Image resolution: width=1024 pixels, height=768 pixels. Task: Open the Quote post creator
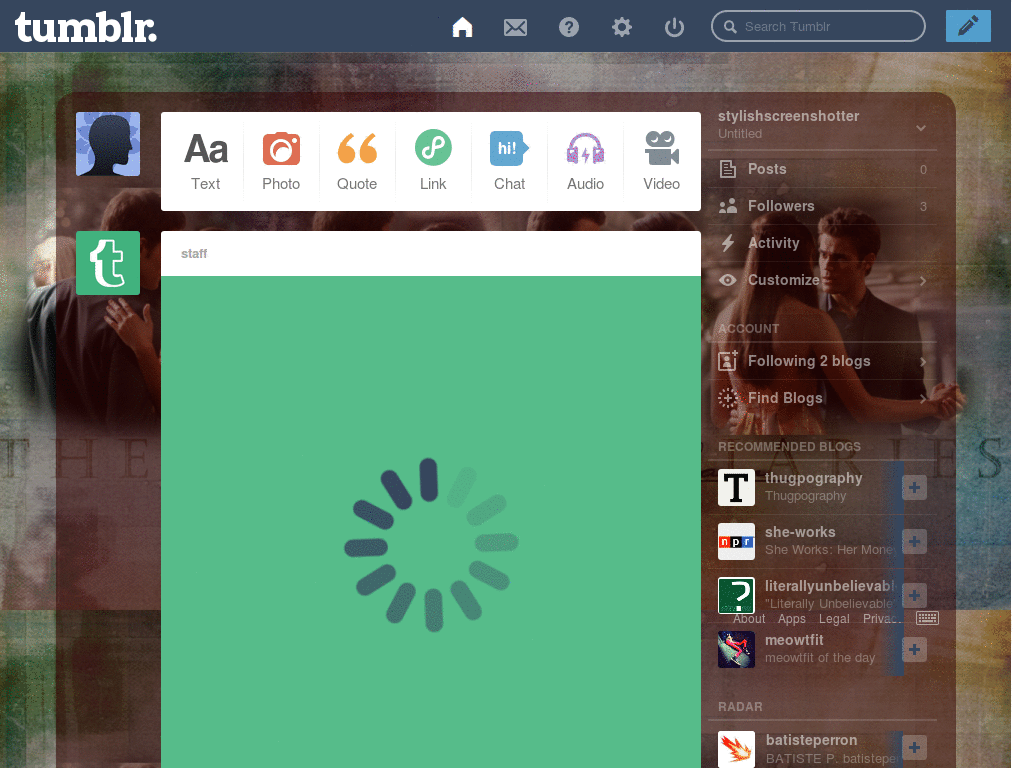(357, 160)
